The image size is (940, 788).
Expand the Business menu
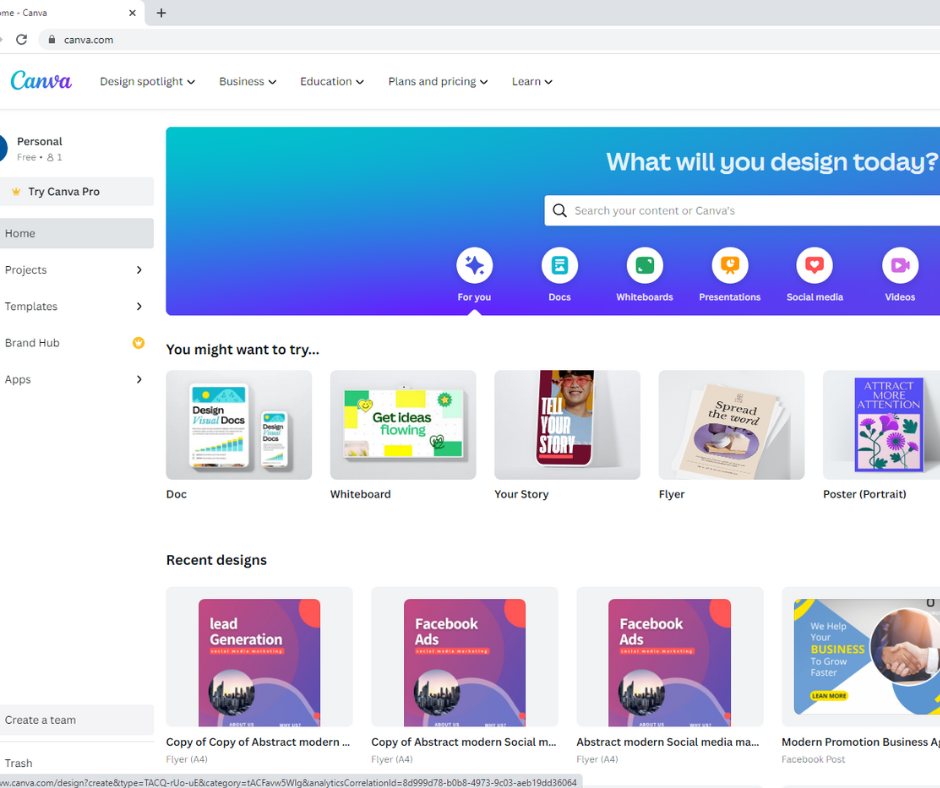(x=248, y=82)
